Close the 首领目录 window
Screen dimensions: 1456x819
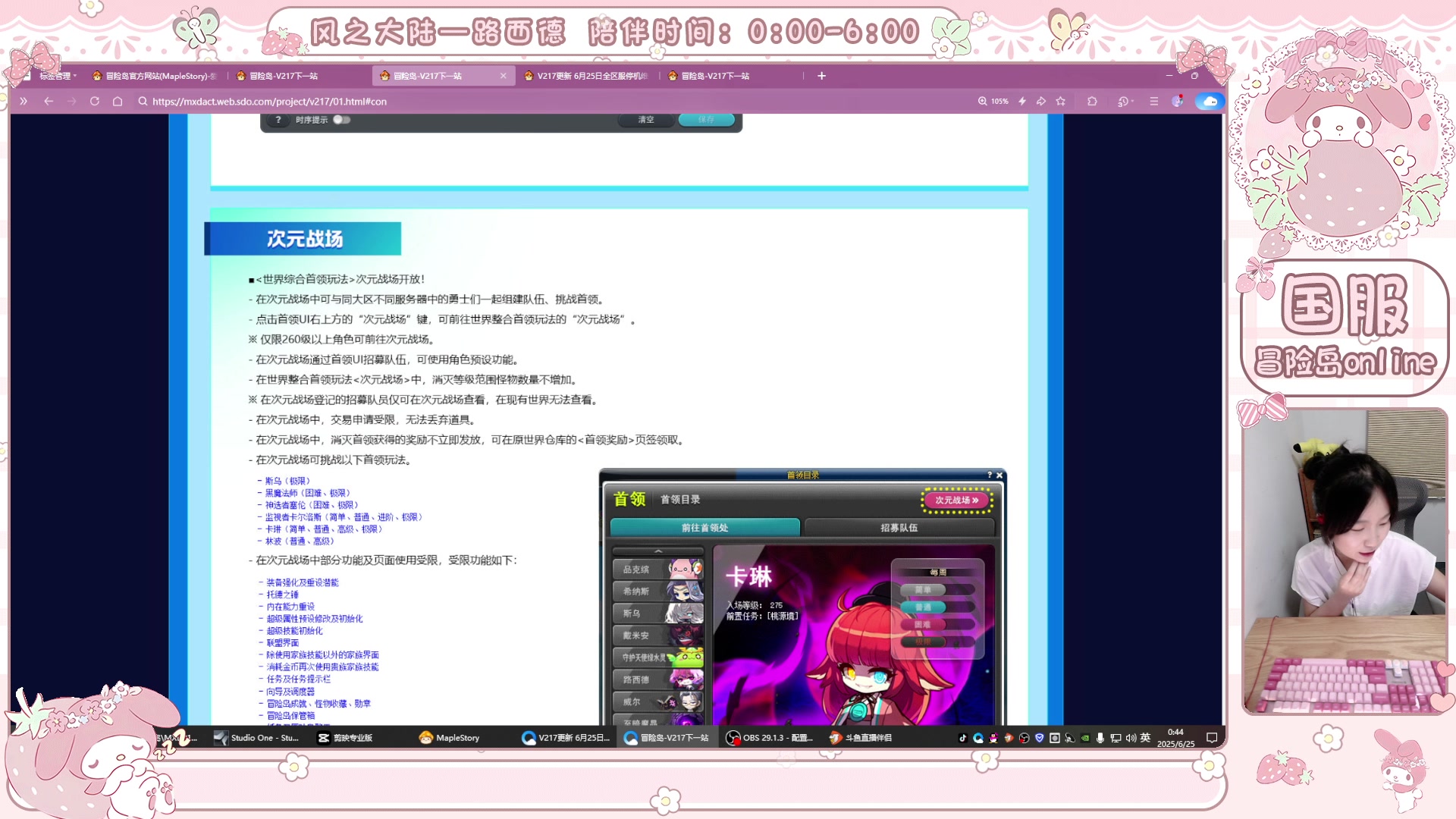[x=999, y=475]
